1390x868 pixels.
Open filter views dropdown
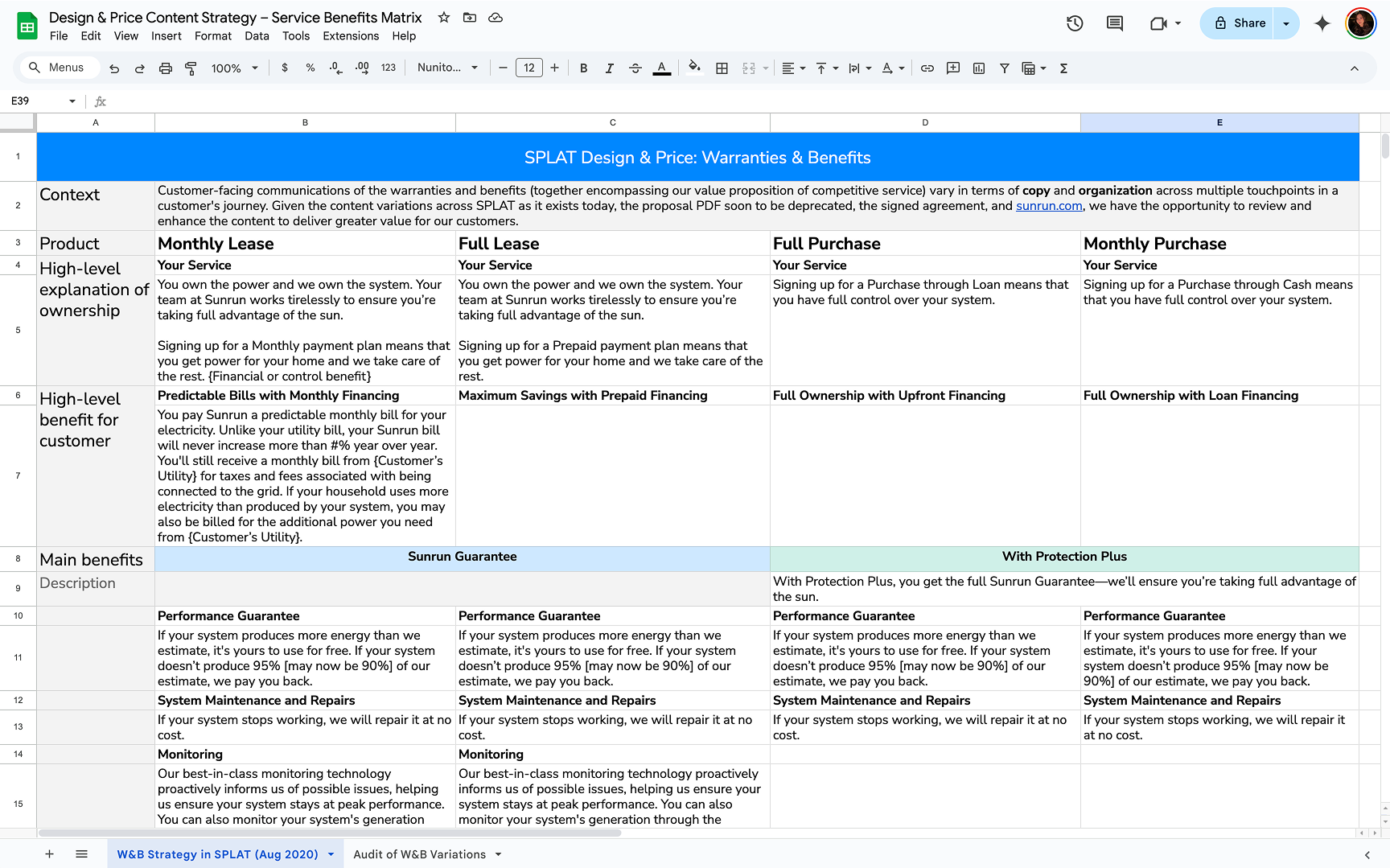[1034, 68]
